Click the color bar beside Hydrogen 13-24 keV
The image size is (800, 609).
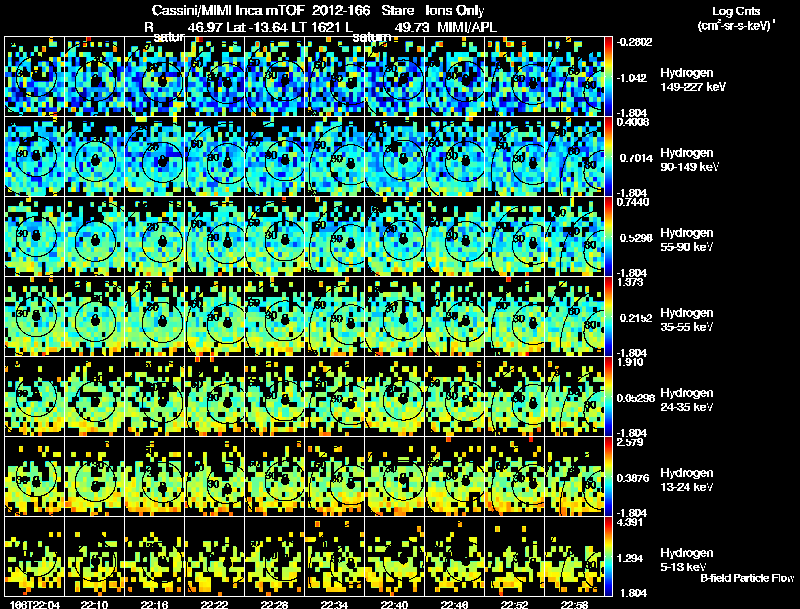608,476
